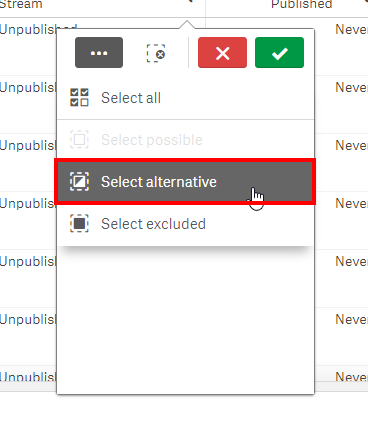Click the clear selection icon
This screenshot has height=433, width=368.
[x=156, y=53]
